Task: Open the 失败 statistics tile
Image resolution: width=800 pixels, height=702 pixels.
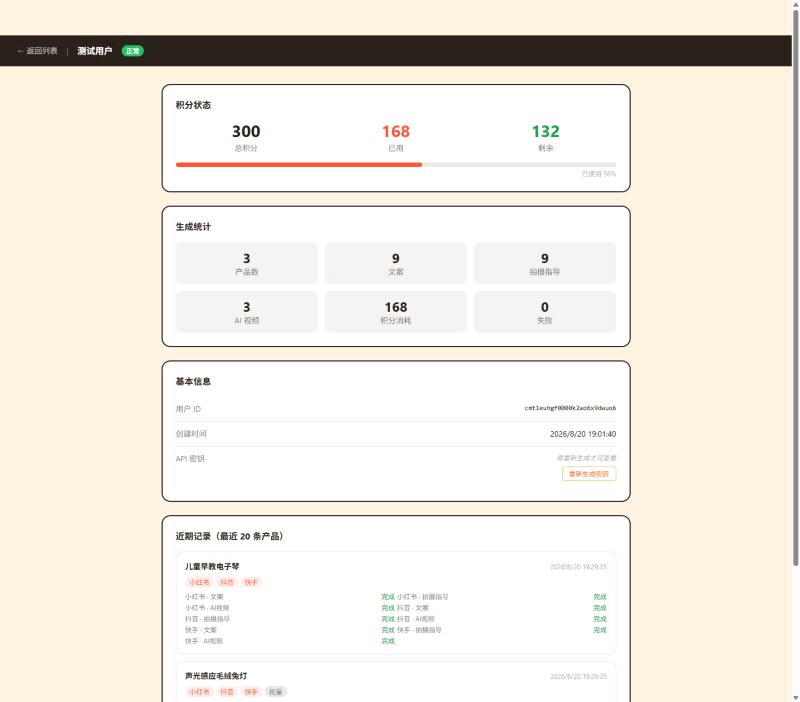Action: pyautogui.click(x=545, y=312)
